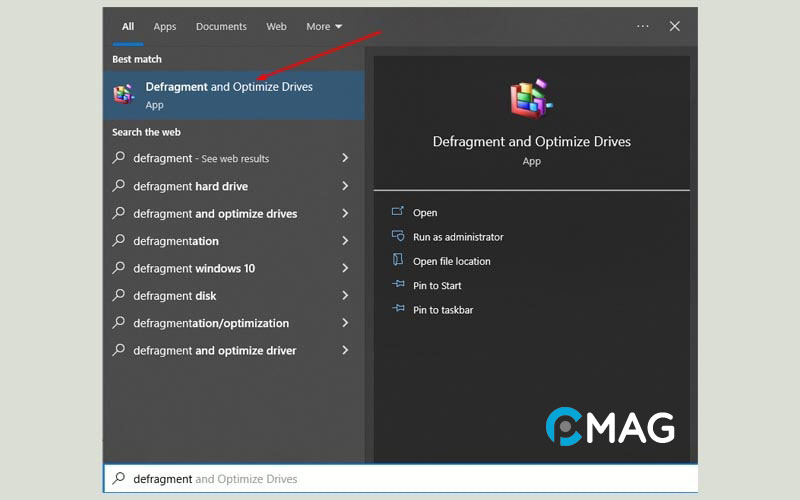Select defragment and optimize drives web suggestion

(215, 213)
